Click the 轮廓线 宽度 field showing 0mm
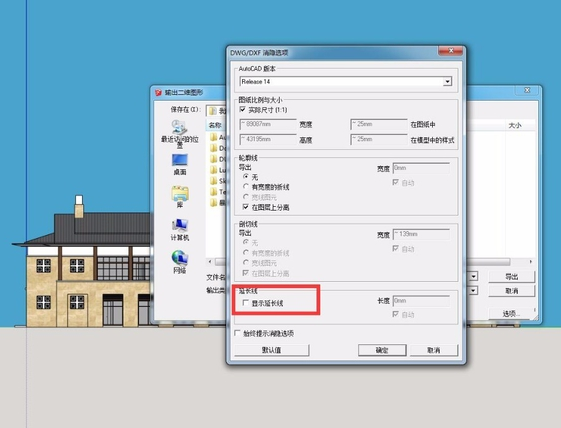 coord(421,168)
